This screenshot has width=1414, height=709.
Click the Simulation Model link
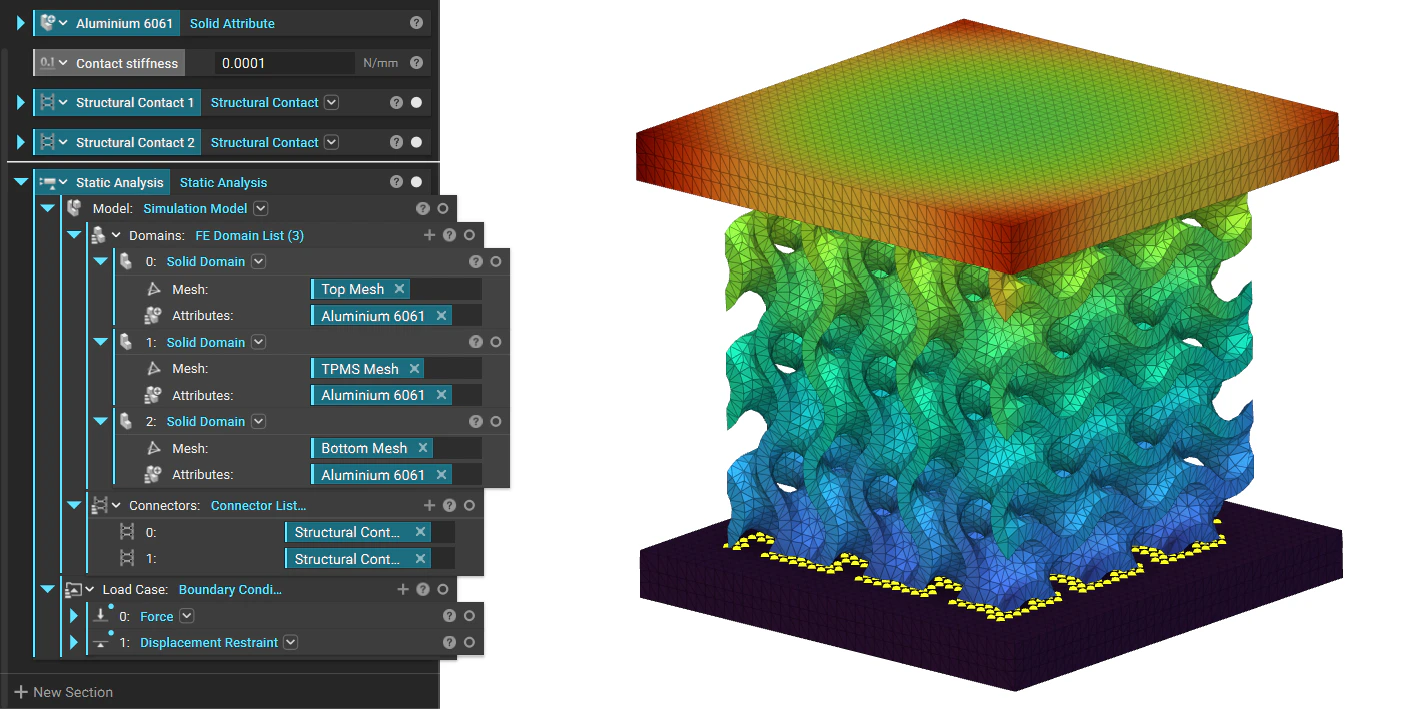(195, 208)
